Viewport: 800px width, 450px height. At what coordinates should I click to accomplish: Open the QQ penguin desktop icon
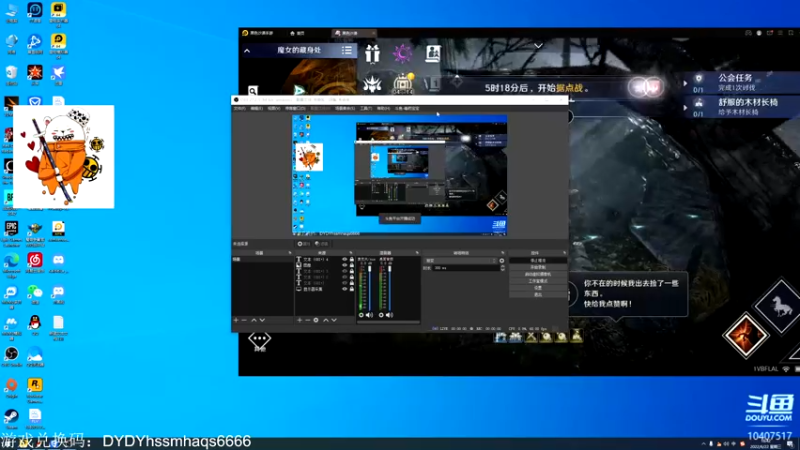[35, 324]
